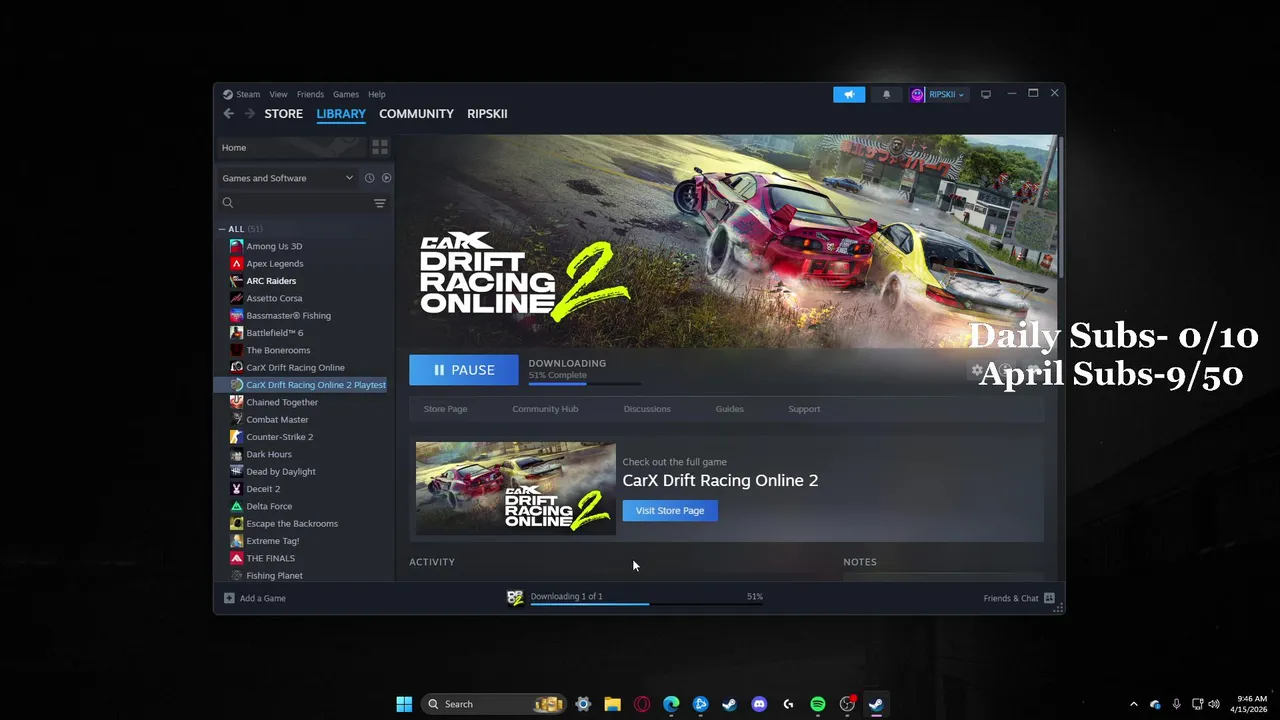Open the Help menu
The width and height of the screenshot is (1280, 720).
coord(376,94)
